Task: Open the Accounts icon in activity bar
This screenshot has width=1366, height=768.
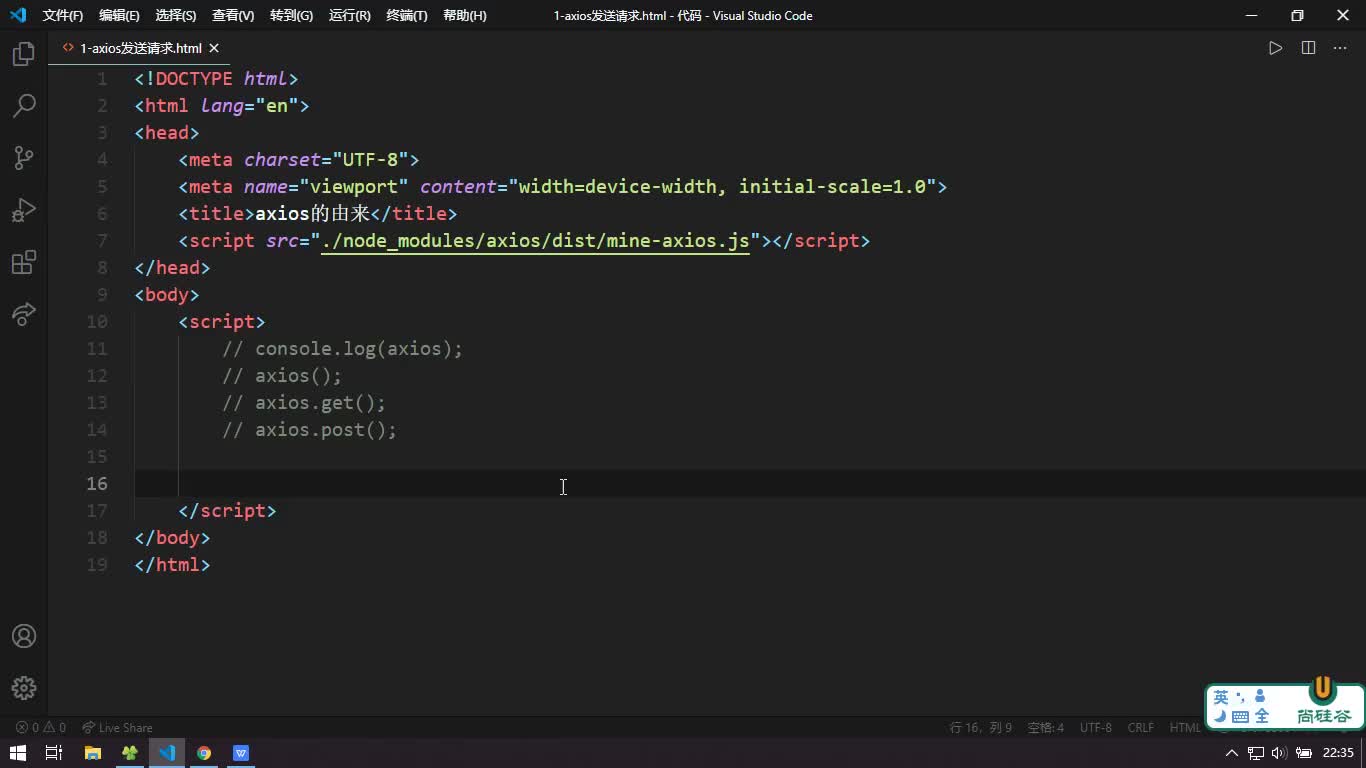Action: 24,636
